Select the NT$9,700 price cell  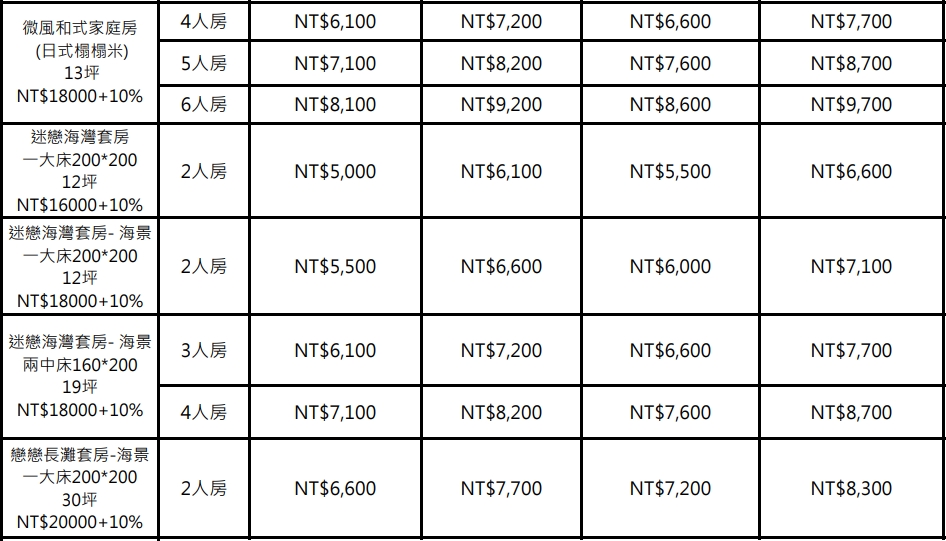click(x=851, y=104)
